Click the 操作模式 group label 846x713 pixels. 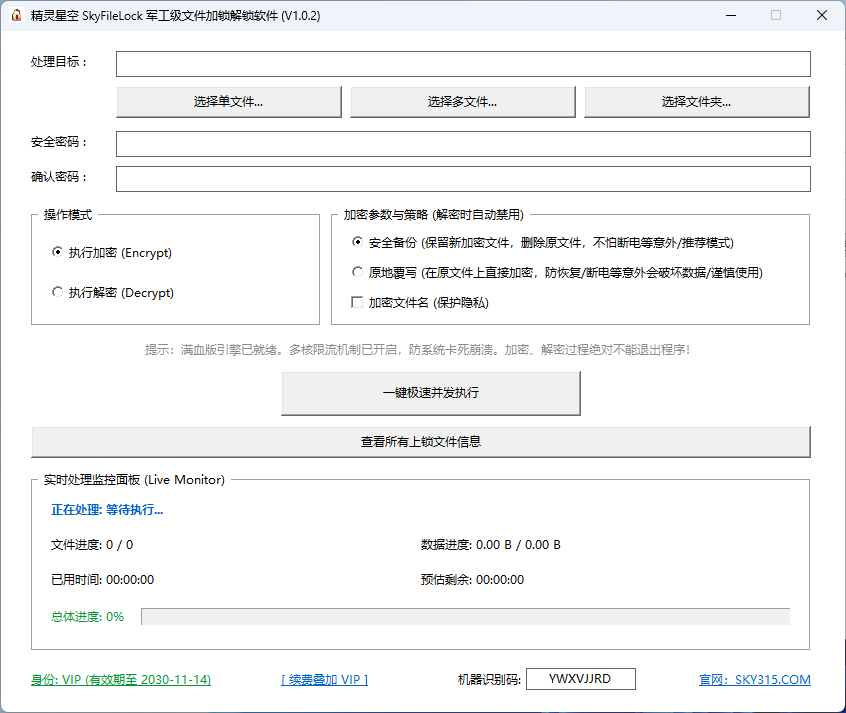(68, 215)
